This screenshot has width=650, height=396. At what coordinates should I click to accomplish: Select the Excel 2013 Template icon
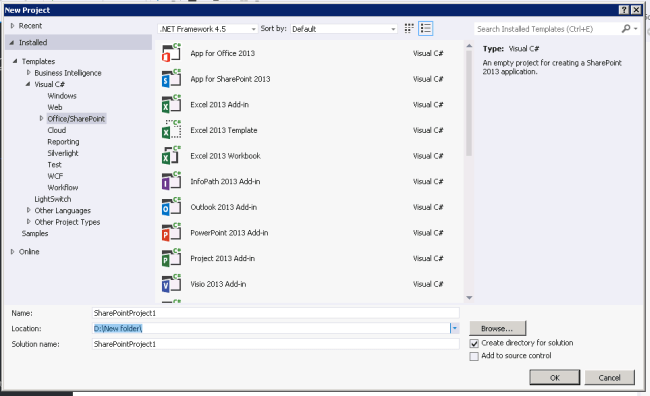pos(171,130)
